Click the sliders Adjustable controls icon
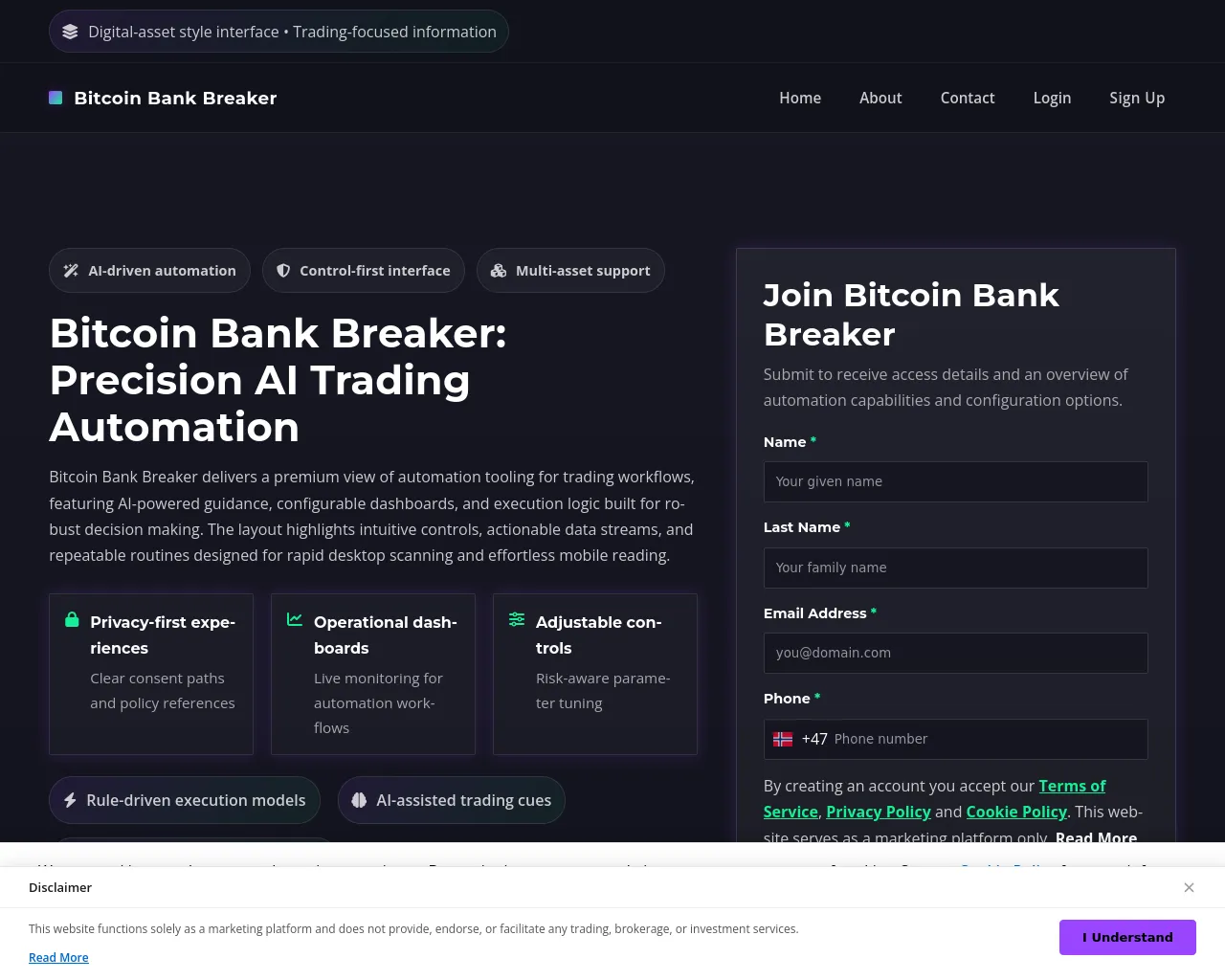Screen dimensions: 1225x980 (517, 619)
